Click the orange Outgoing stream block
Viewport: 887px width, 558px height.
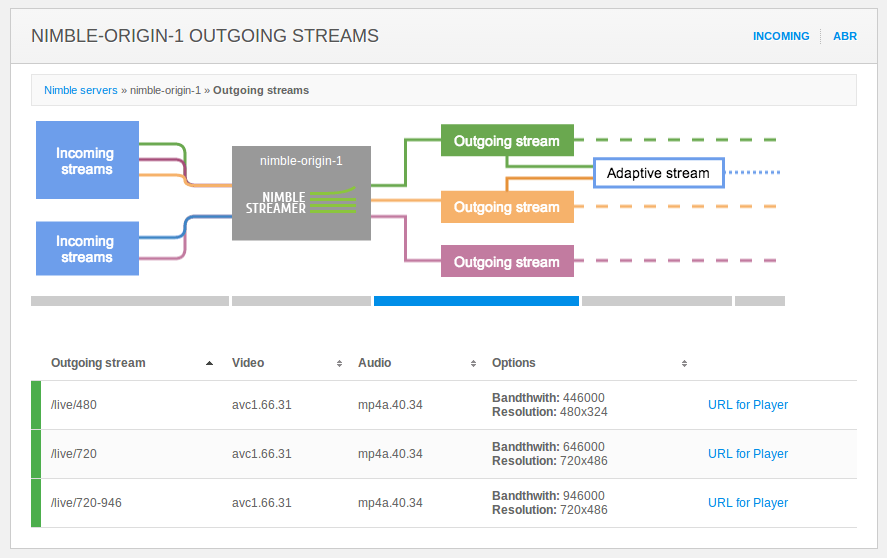[507, 207]
